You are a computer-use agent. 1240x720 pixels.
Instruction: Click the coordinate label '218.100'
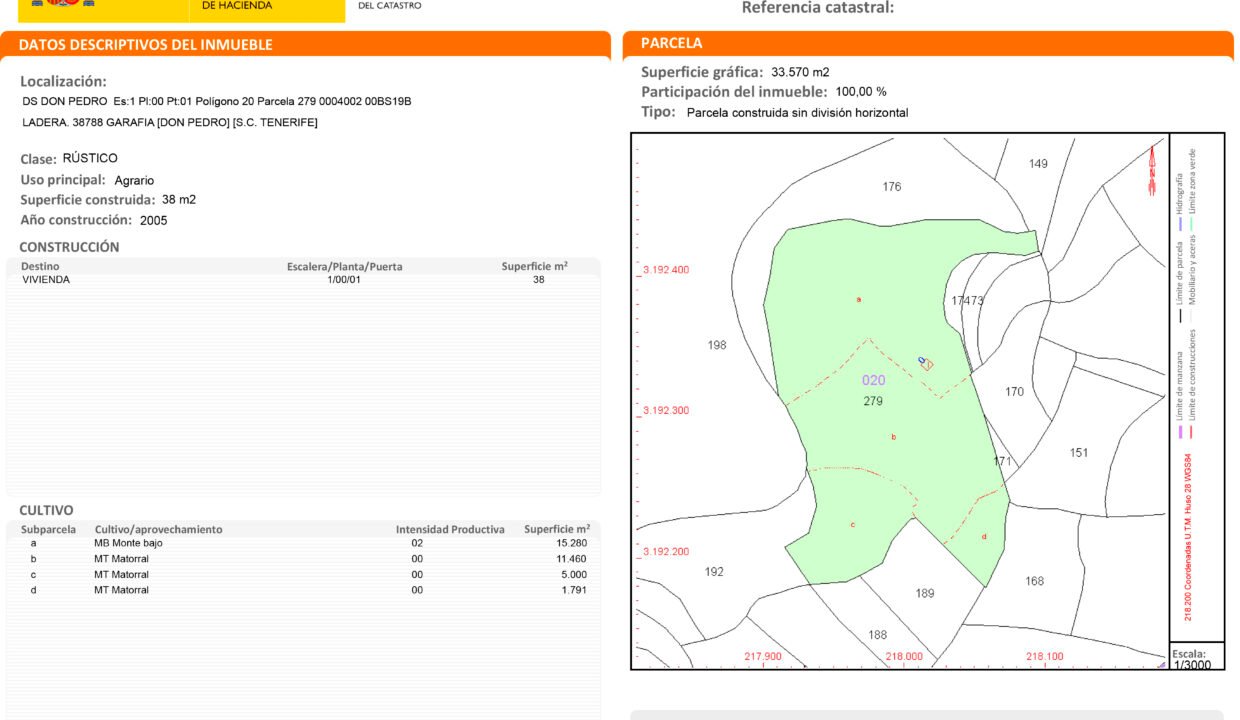click(x=1045, y=657)
